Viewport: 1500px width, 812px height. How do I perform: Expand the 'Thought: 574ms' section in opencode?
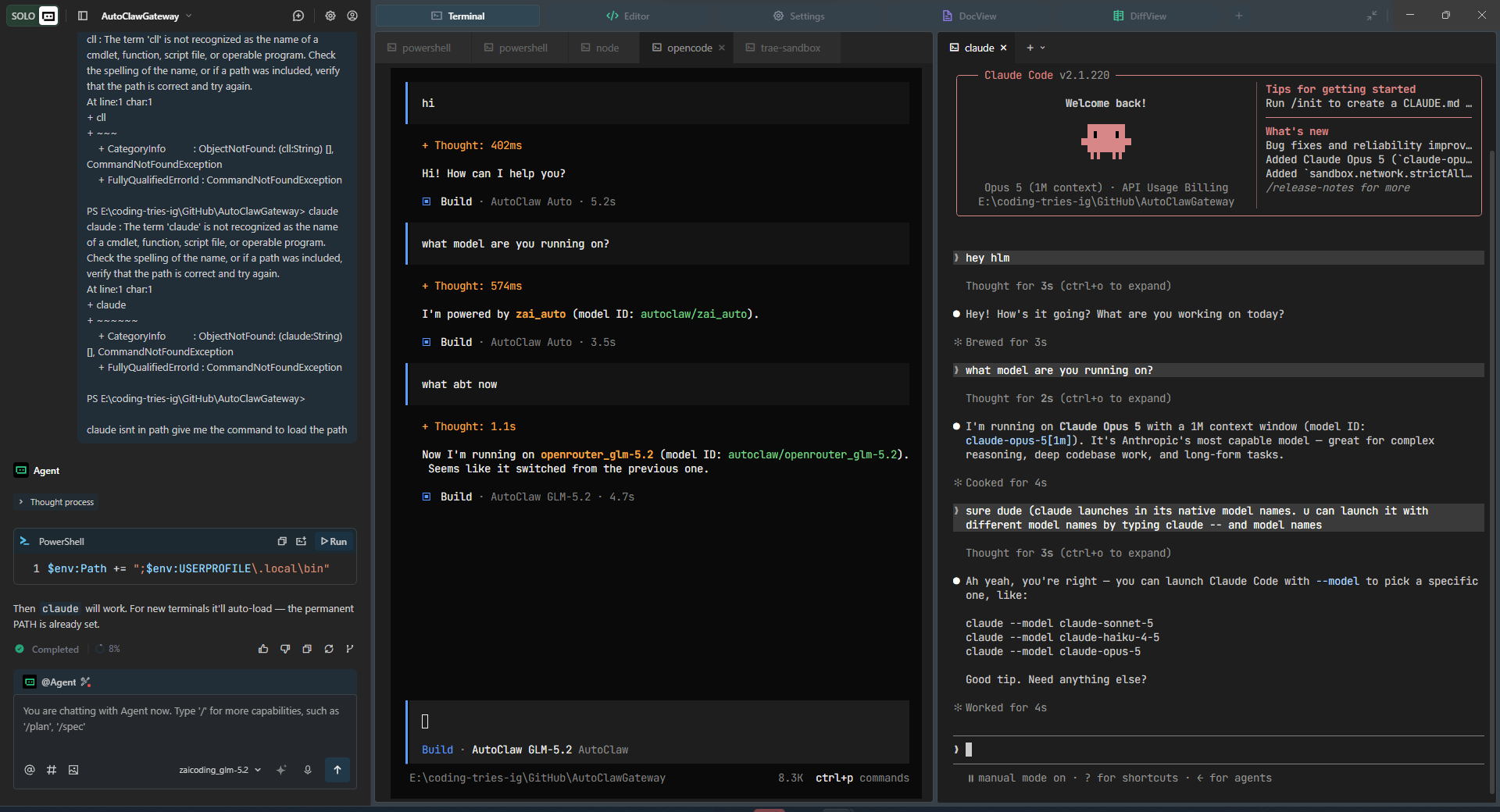[x=472, y=286]
